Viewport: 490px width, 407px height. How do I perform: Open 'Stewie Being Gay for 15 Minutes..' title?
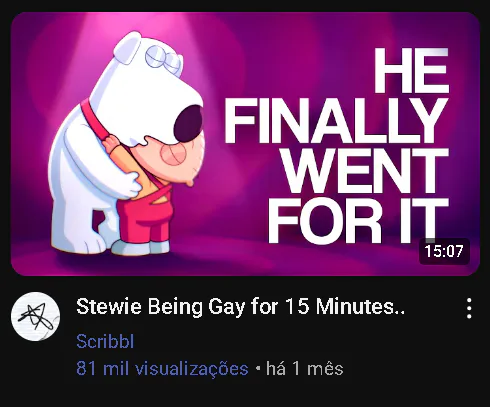tap(240, 307)
